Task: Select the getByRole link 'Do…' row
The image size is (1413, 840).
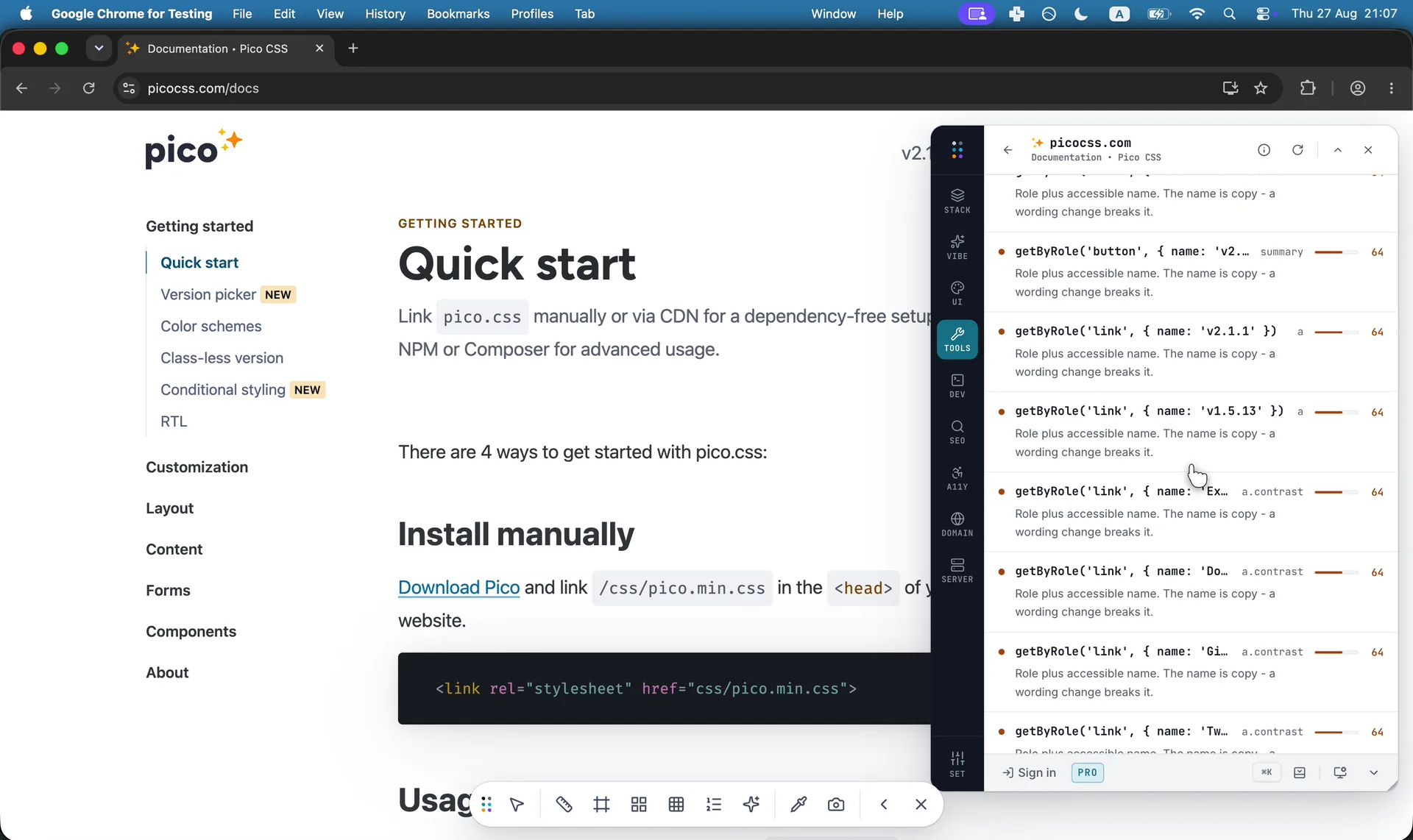Action: tap(1191, 592)
